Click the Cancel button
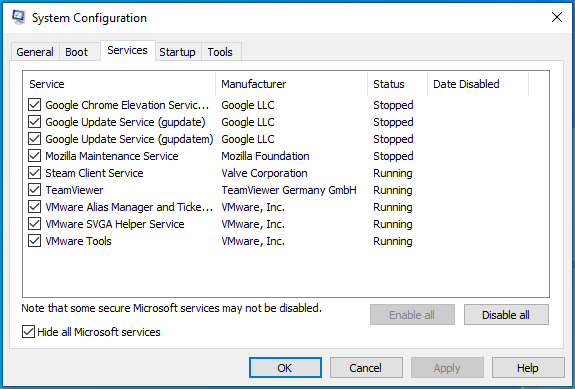The image size is (575, 389). 366,367
